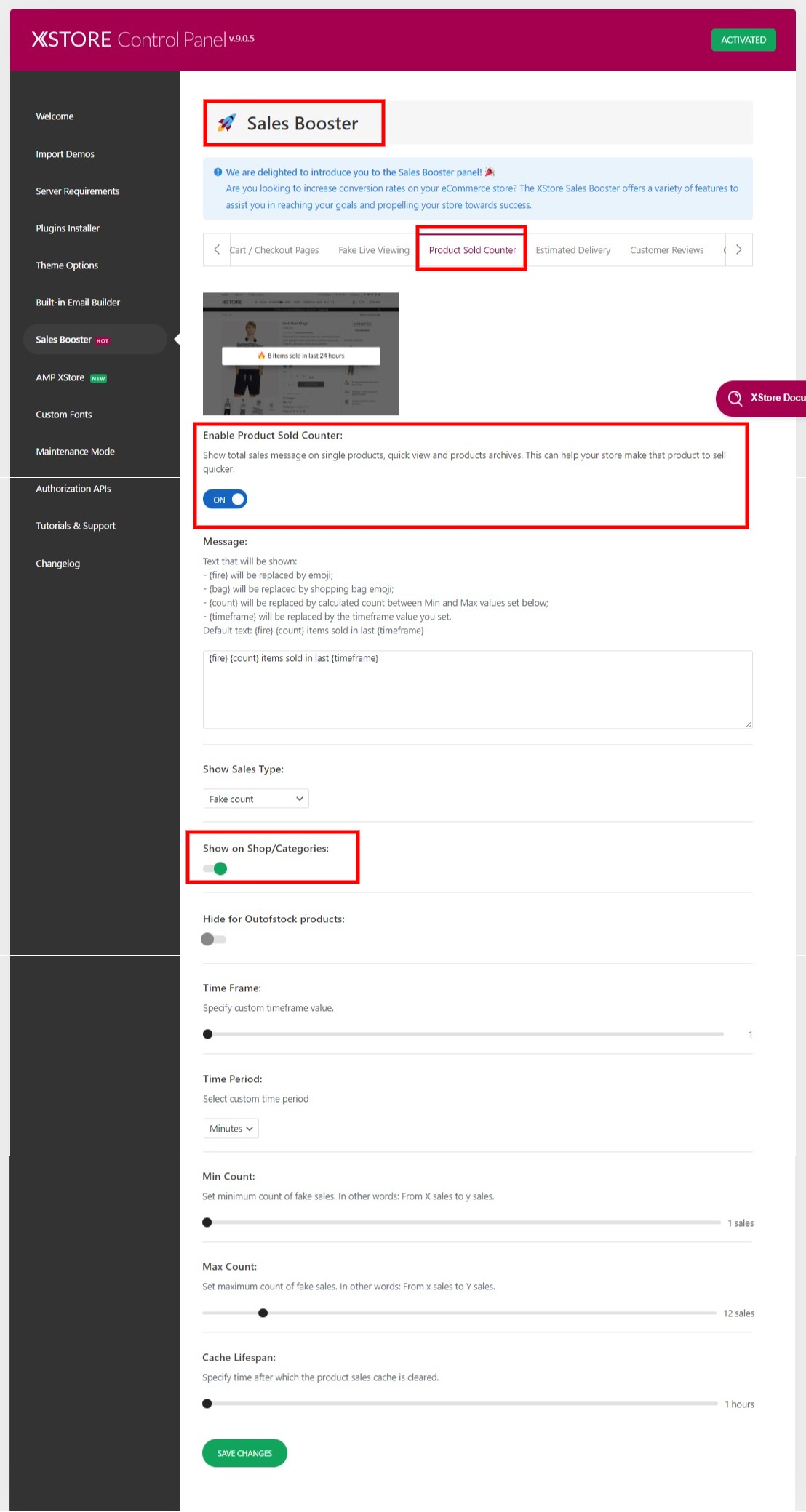The height and width of the screenshot is (1512, 806).
Task: Click the HOT badge beside Sales Booster
Action: (103, 340)
